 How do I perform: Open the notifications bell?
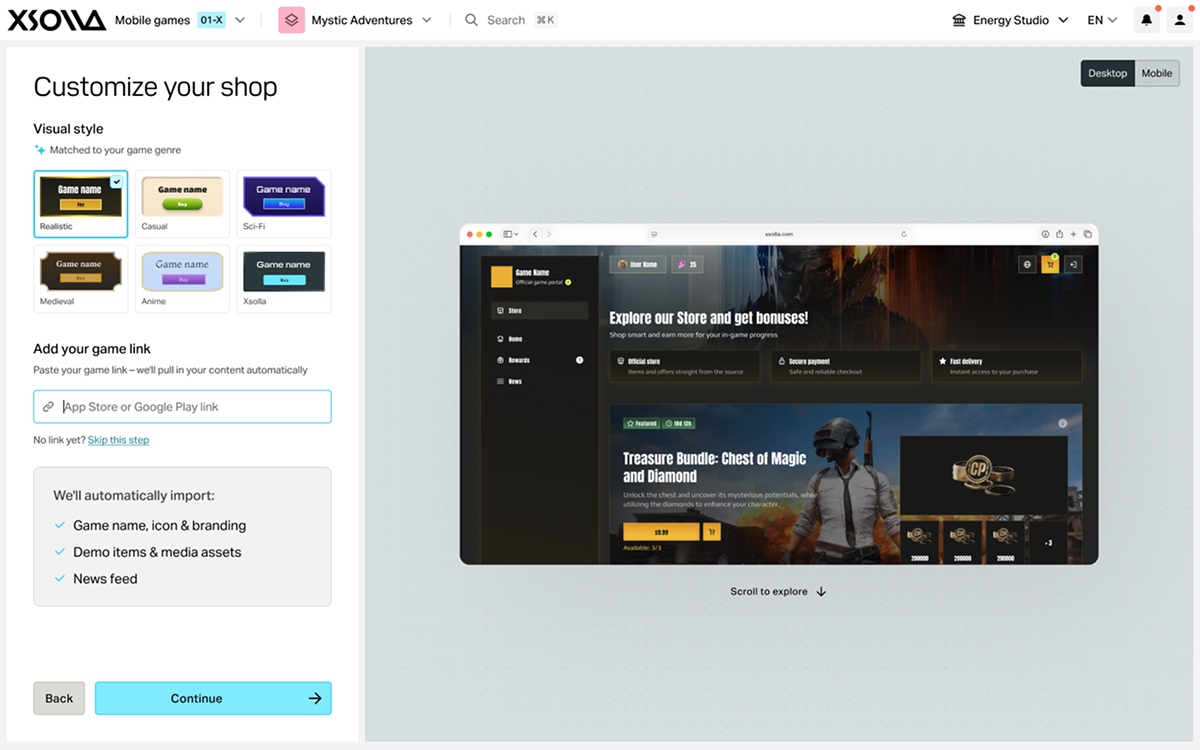point(1147,20)
